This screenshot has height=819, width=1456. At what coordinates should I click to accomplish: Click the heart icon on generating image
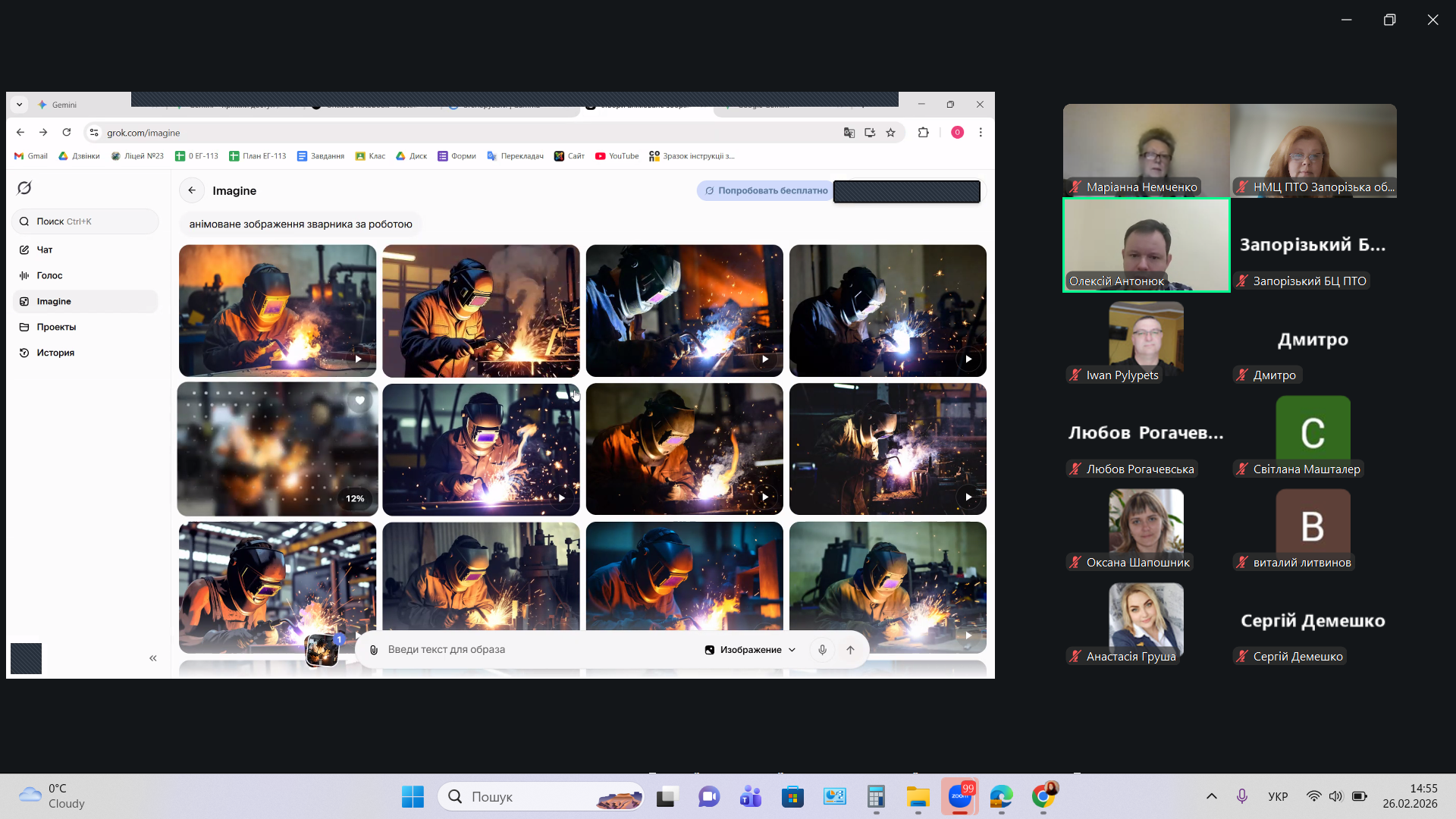click(360, 400)
